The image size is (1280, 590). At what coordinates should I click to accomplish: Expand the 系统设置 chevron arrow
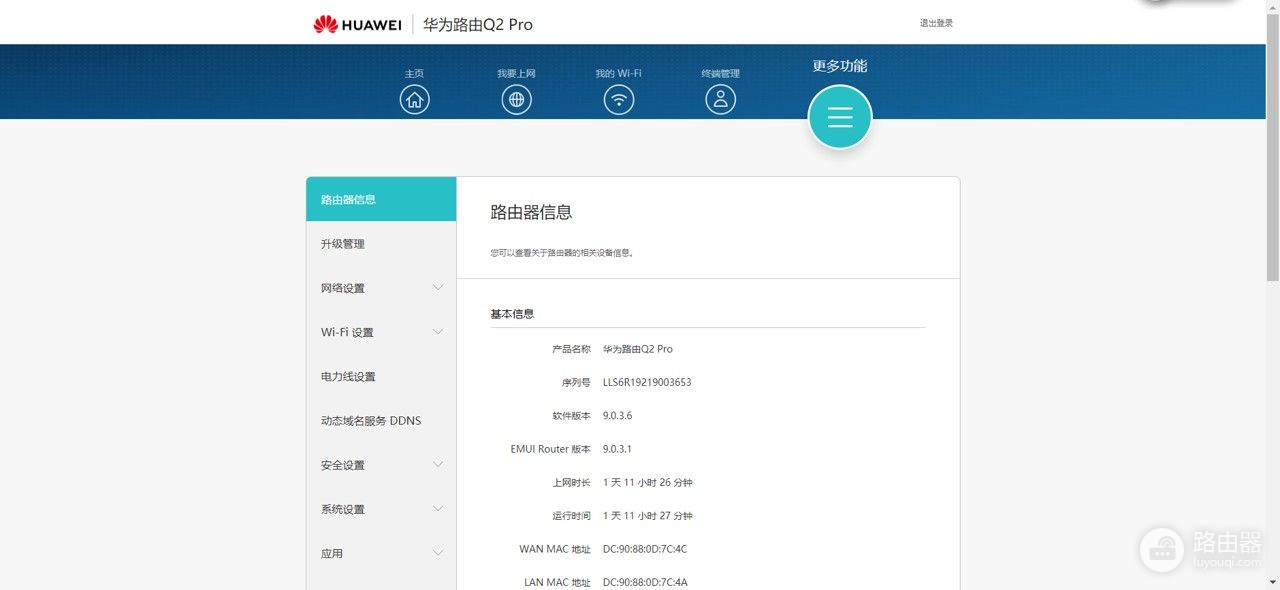point(438,509)
